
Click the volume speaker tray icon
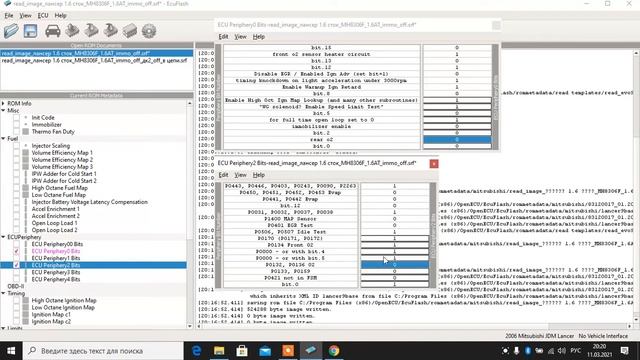tap(562, 351)
